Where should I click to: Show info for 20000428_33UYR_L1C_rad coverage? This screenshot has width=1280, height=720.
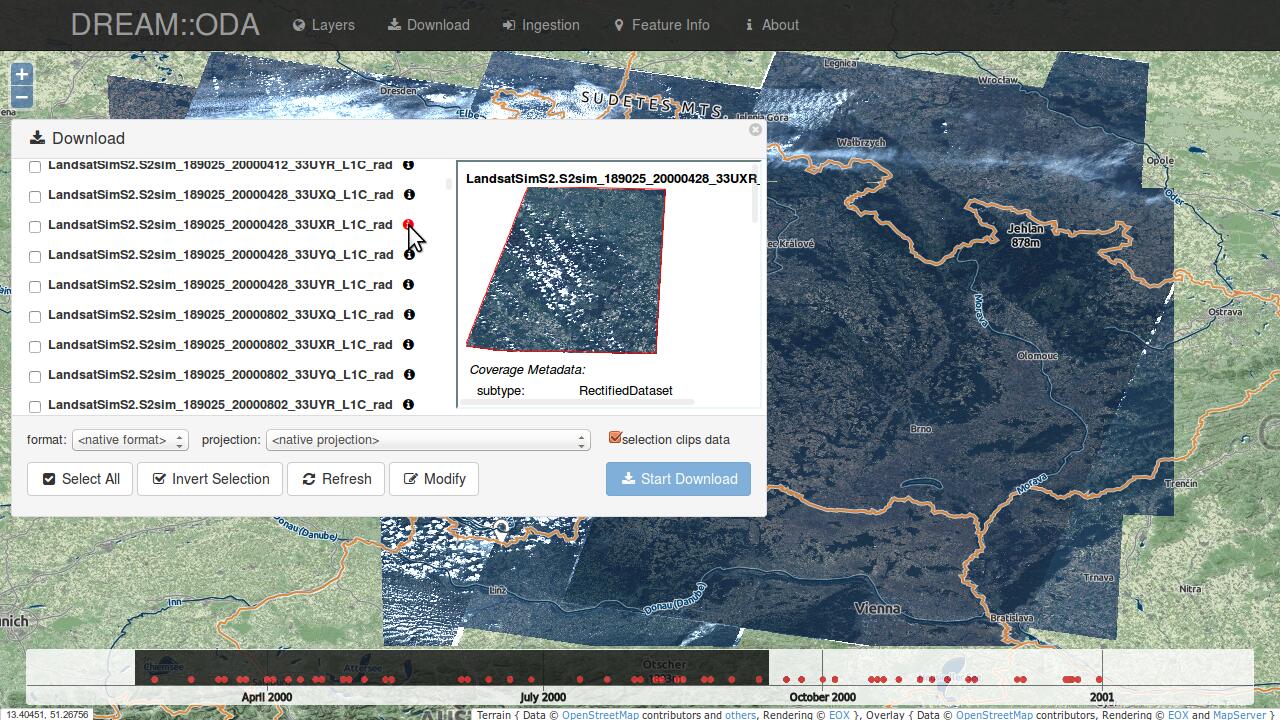(408, 285)
